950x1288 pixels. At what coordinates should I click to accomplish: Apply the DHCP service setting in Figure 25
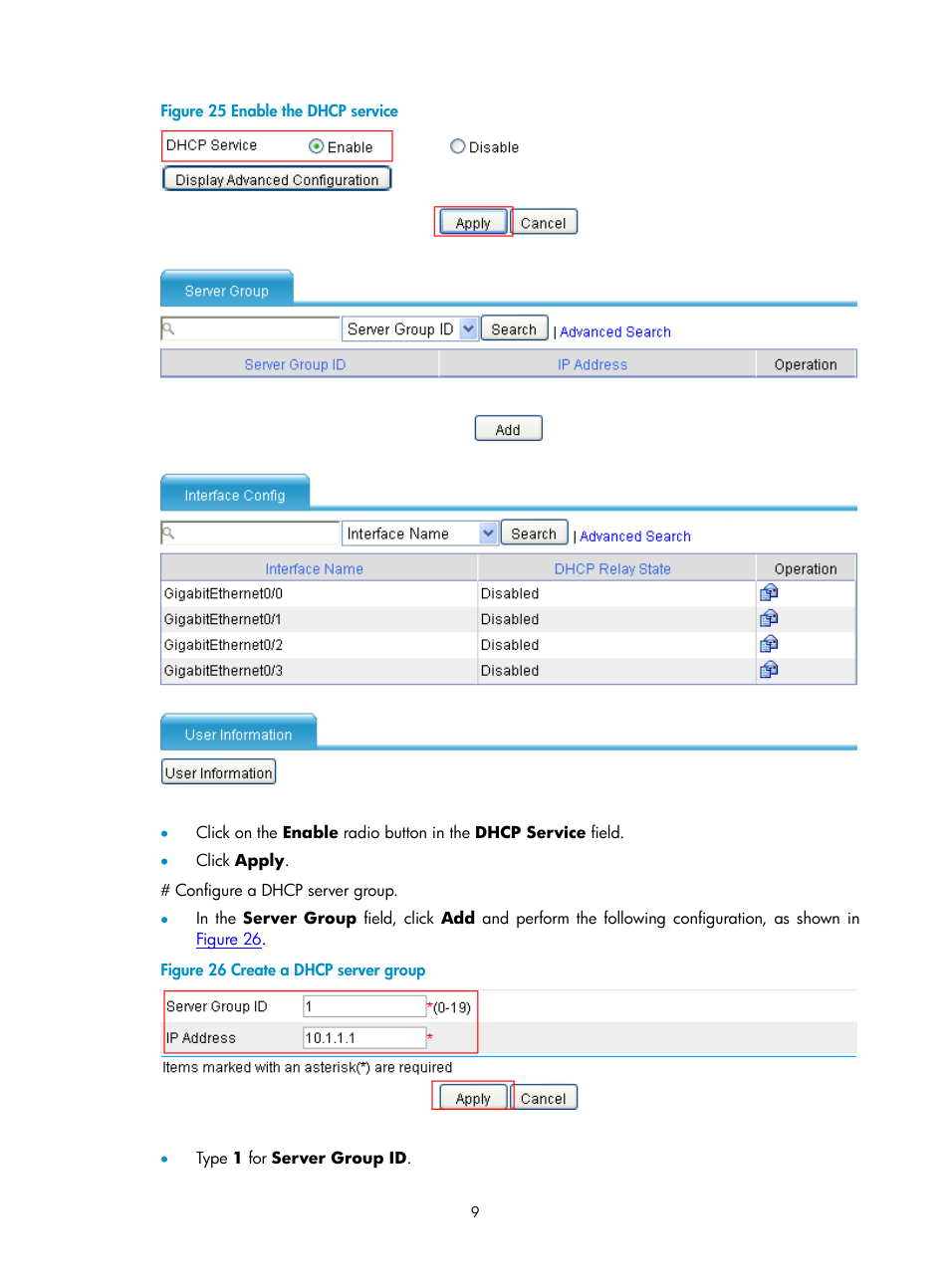coord(473,222)
